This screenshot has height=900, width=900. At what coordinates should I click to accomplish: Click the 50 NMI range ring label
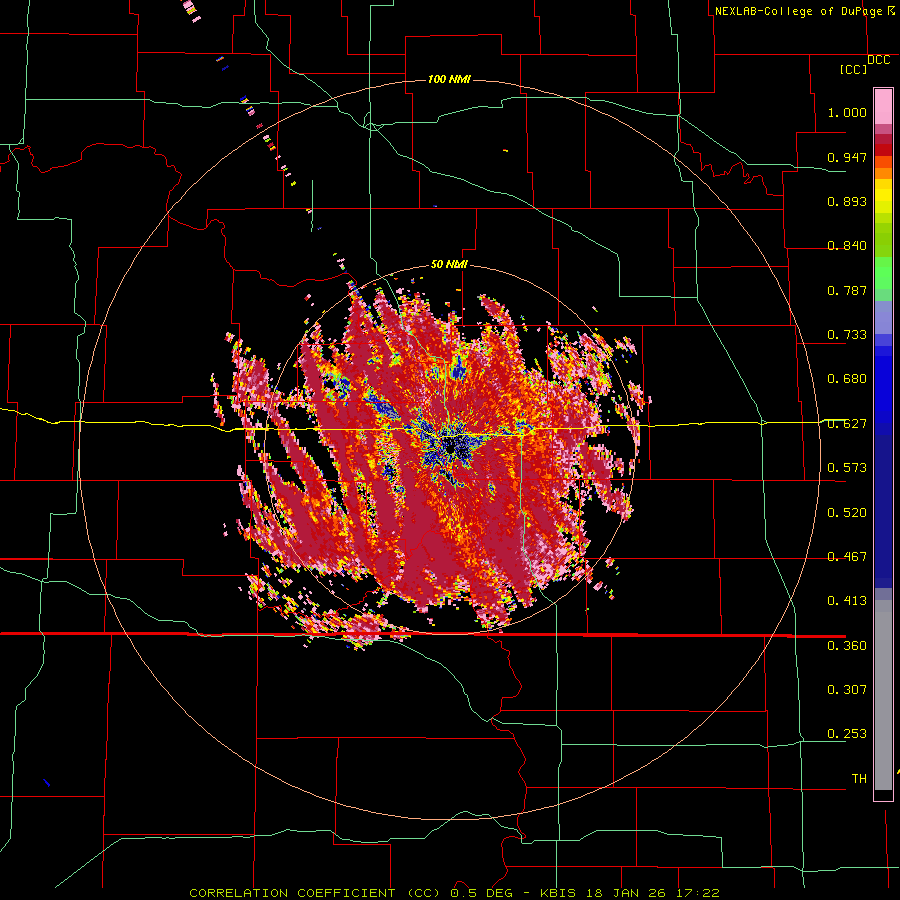click(449, 265)
